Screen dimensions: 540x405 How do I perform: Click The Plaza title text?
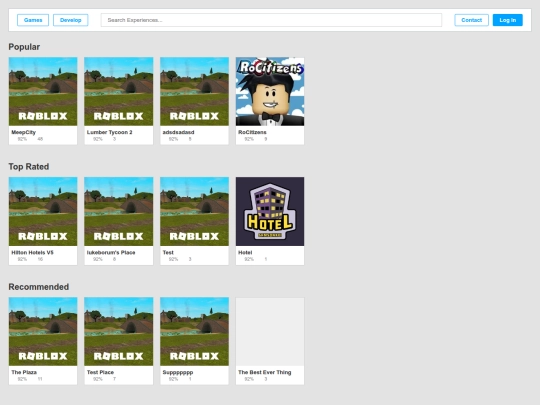(x=24, y=372)
